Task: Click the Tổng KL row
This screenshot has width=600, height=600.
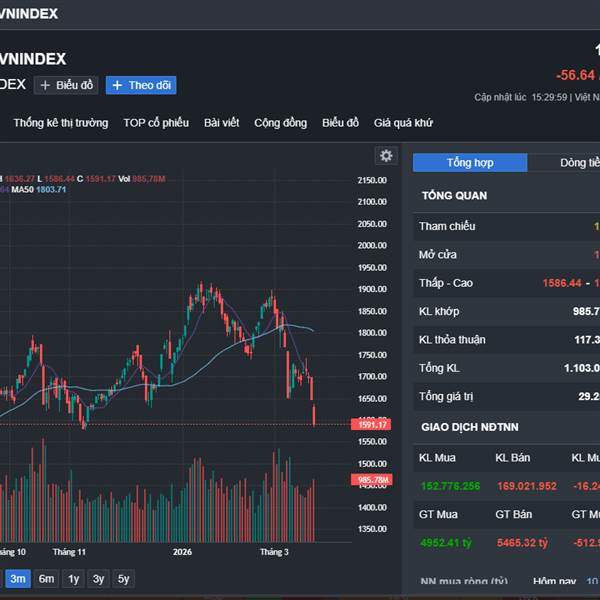Action: [x=507, y=368]
